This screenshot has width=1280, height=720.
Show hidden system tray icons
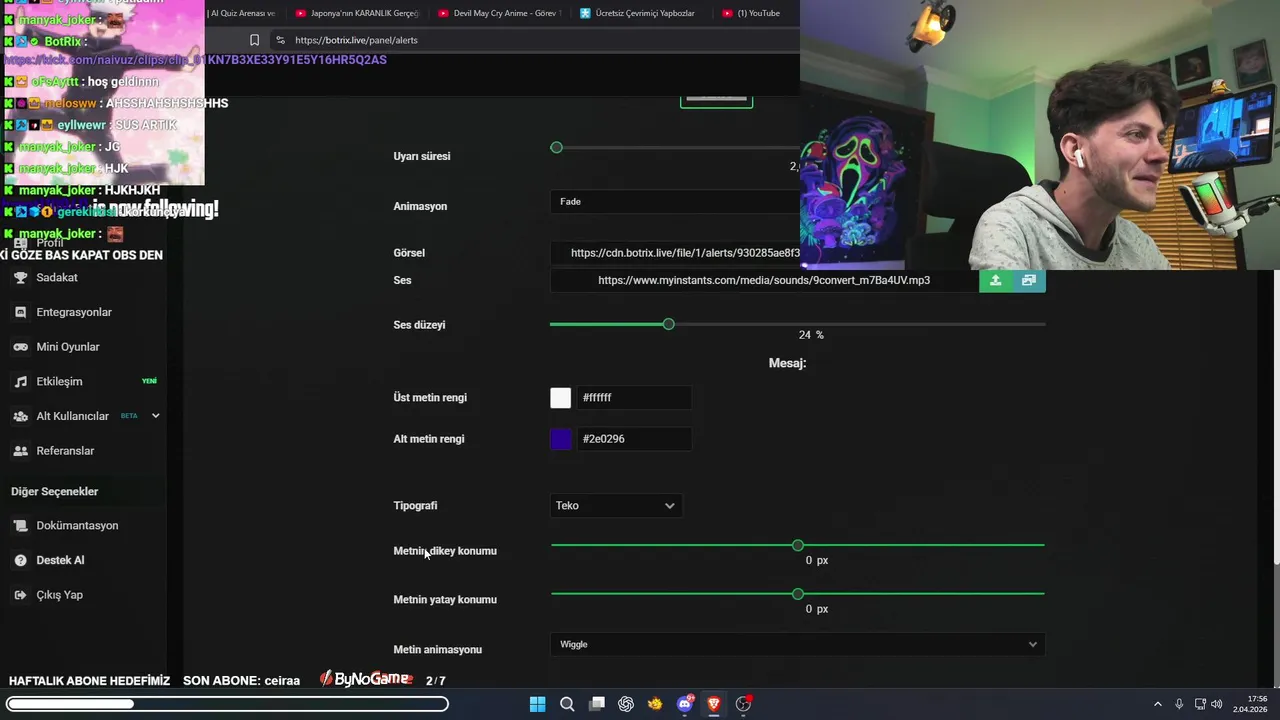[x=1158, y=704]
